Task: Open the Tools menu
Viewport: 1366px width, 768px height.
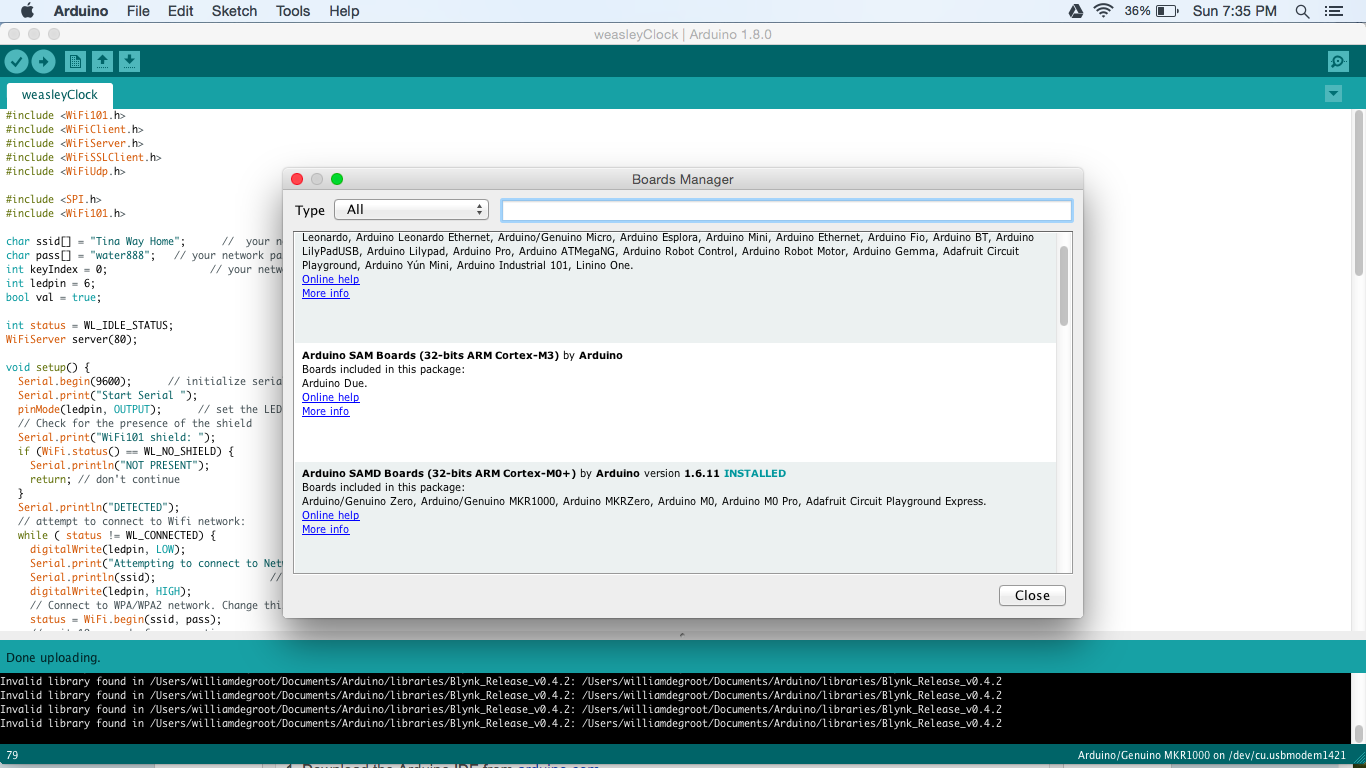Action: point(293,11)
